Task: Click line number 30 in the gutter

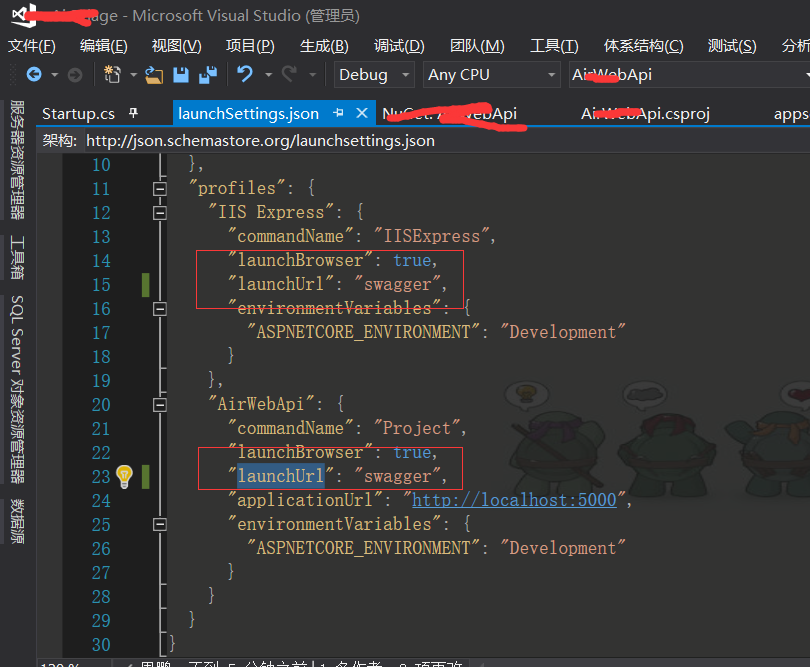Action: (101, 645)
